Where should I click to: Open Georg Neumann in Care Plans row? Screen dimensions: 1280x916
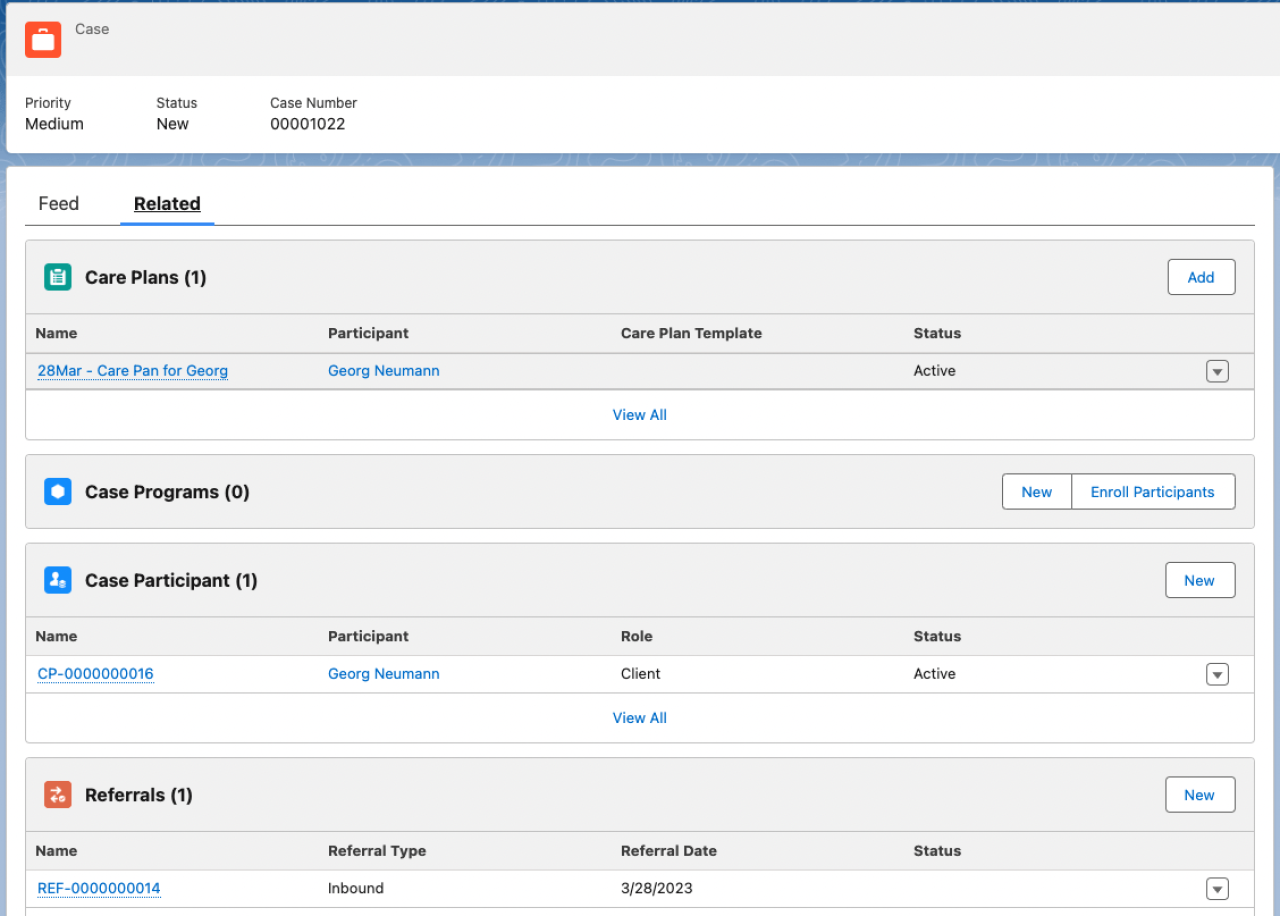tap(384, 371)
